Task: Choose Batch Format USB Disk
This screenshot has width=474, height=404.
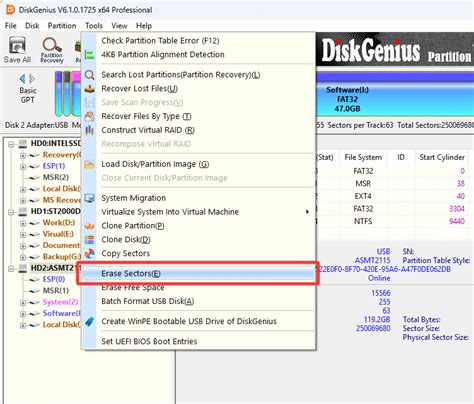Action: pos(198,301)
